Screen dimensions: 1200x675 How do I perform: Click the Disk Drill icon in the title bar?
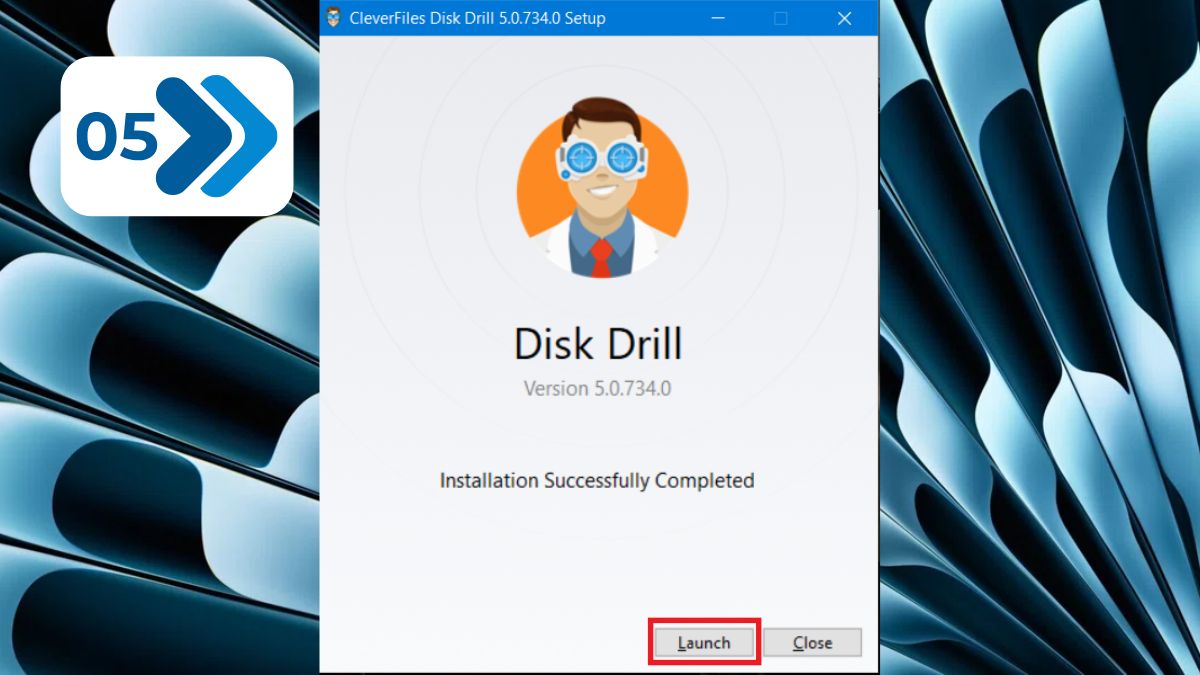click(x=334, y=18)
